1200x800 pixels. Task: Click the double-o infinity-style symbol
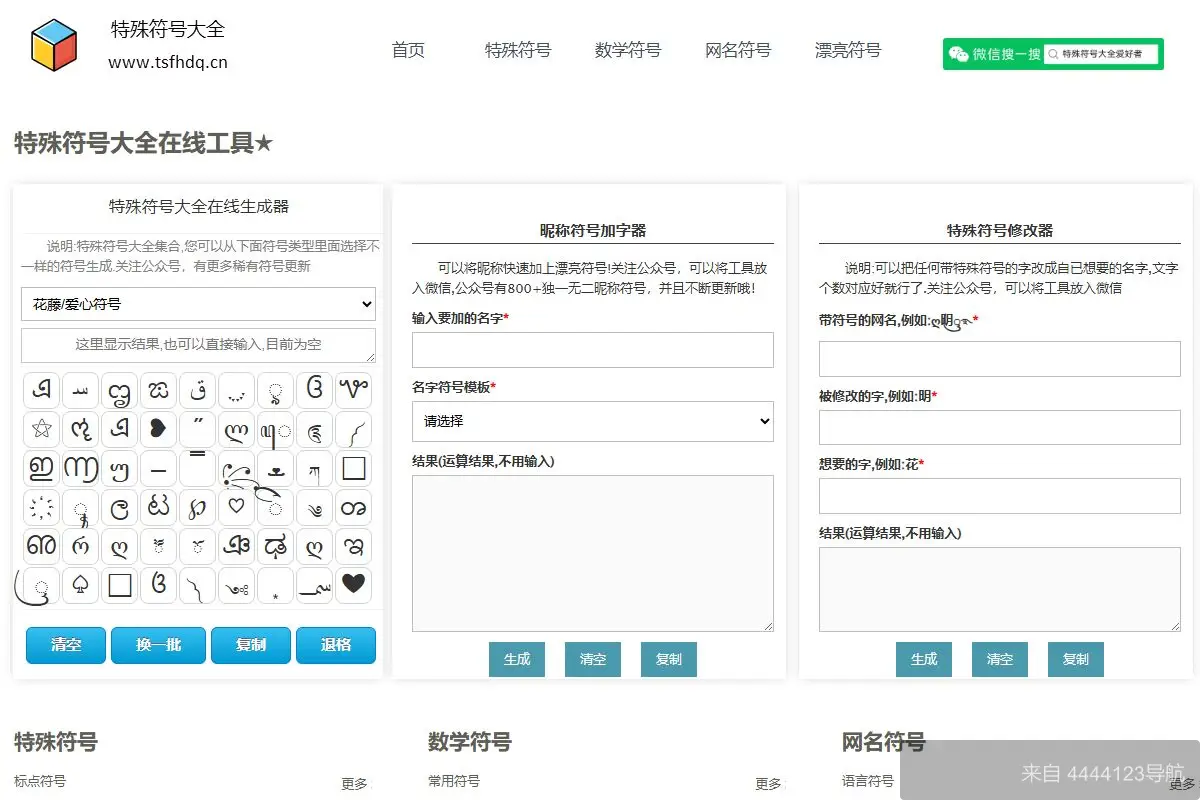pyautogui.click(x=355, y=508)
